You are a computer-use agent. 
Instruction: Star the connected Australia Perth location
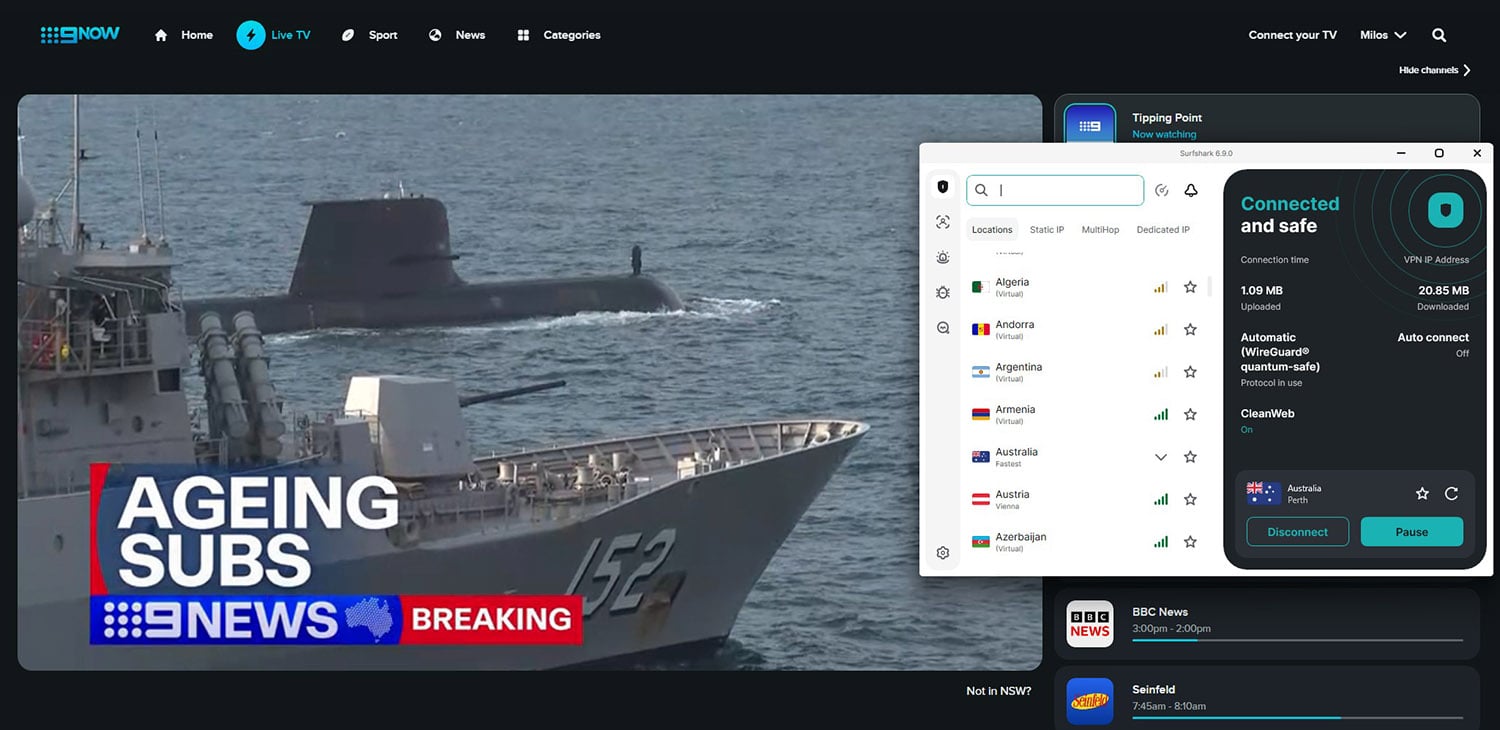pos(1422,493)
